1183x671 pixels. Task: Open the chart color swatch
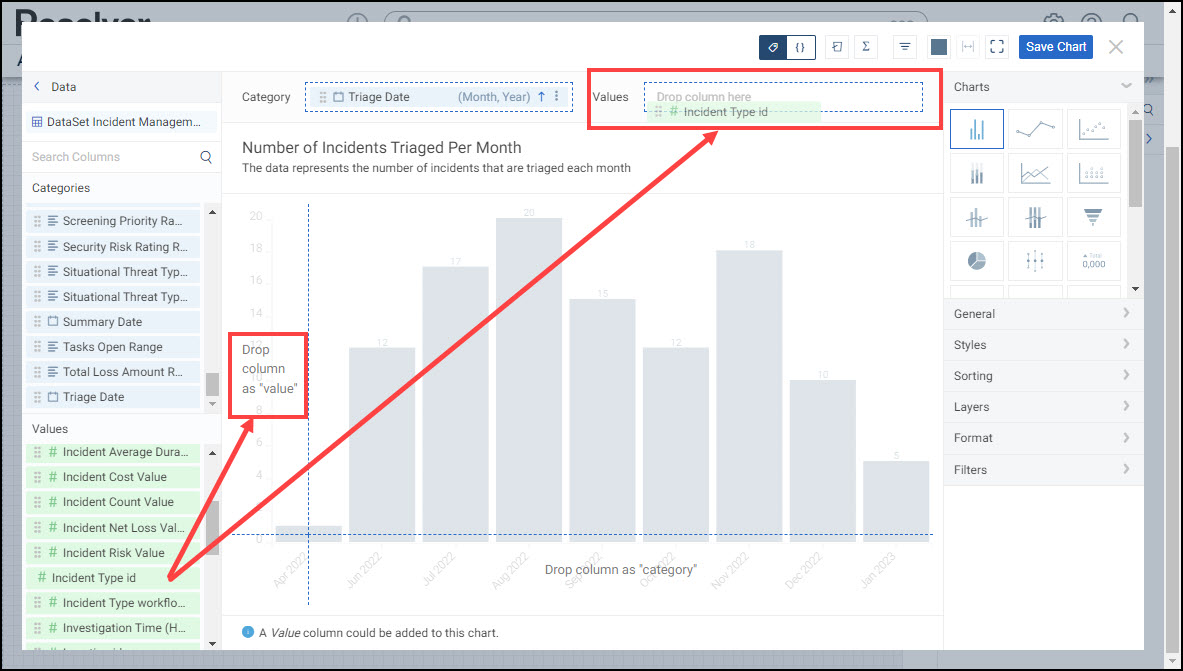938,47
